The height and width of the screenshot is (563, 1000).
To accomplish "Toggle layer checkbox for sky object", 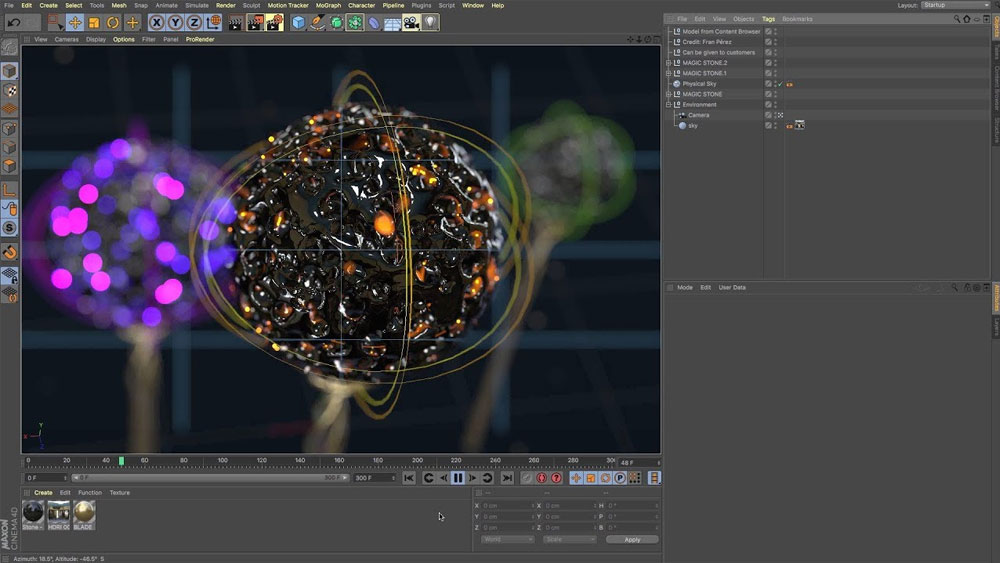I will coord(768,126).
